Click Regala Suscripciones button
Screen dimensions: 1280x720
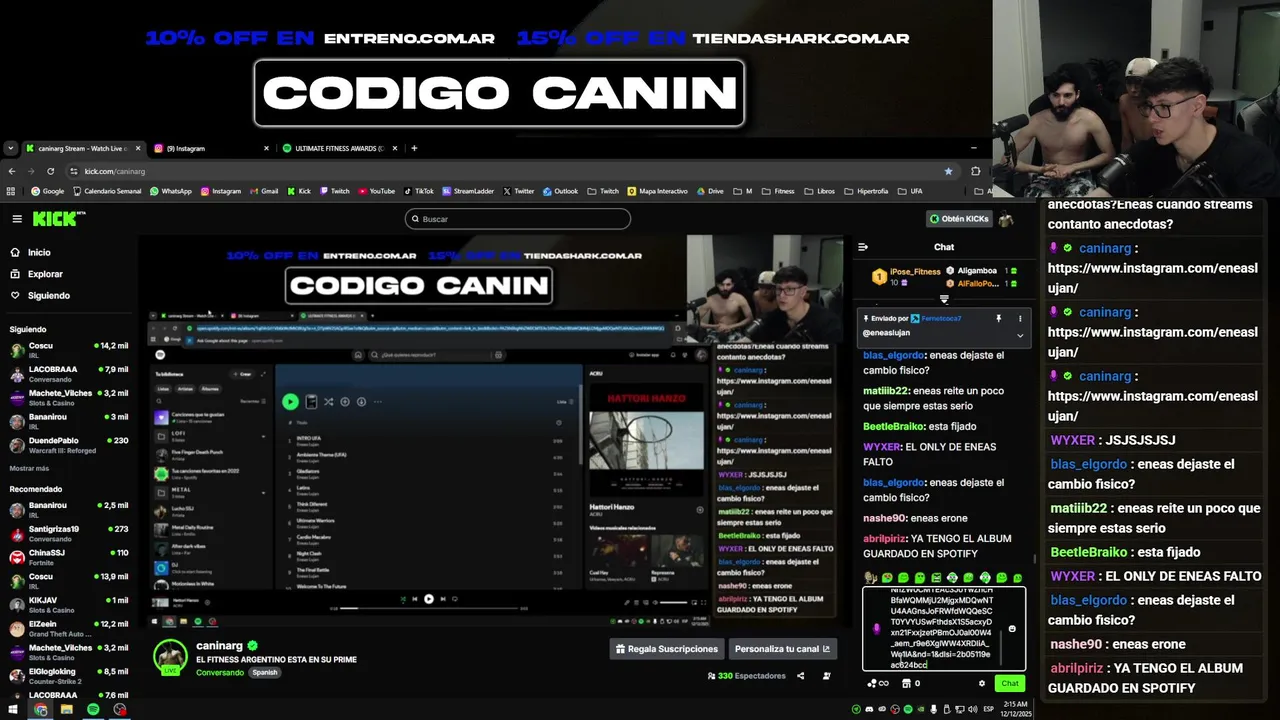[x=666, y=649]
